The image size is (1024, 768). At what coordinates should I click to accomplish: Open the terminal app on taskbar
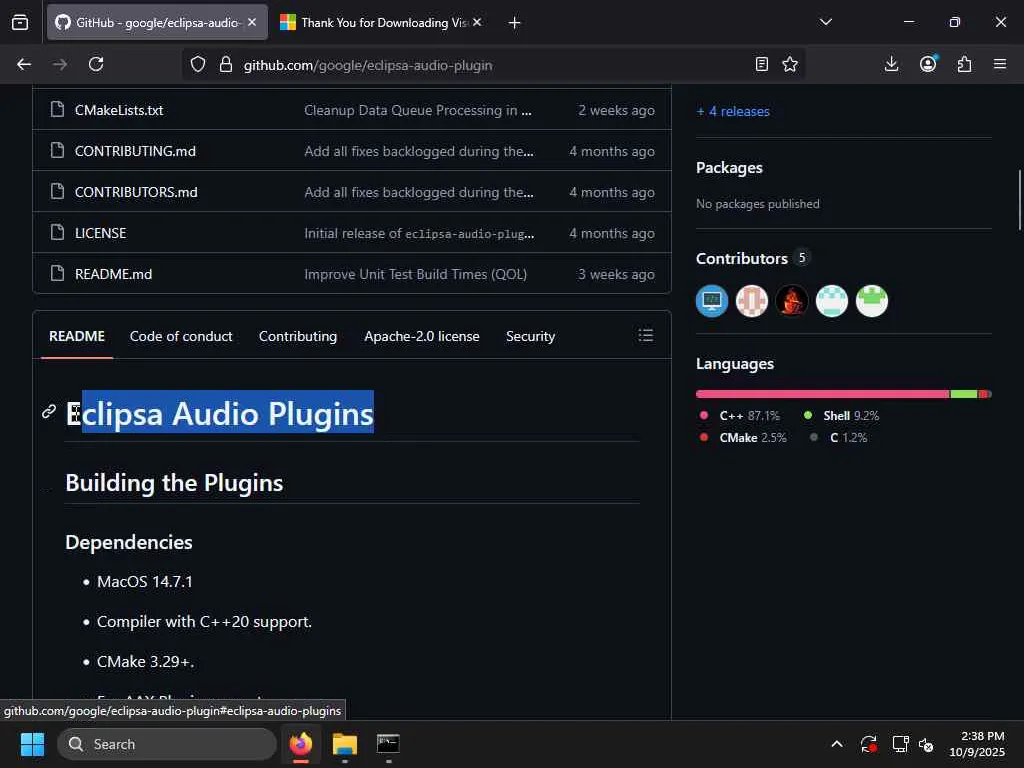389,744
